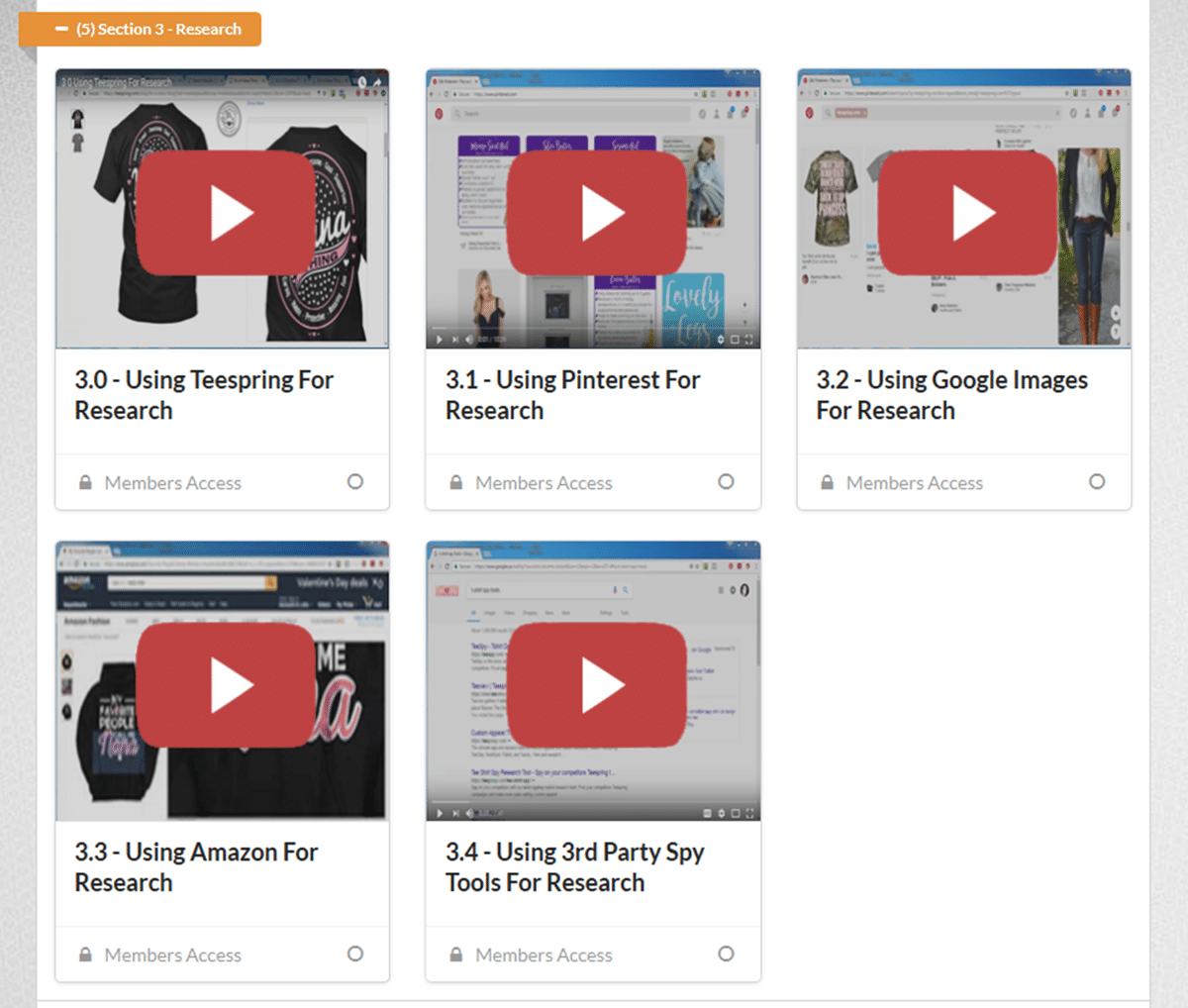Click the volume icon in Spy Tools video controls
Image resolution: width=1188 pixels, height=1008 pixels.
point(469,813)
